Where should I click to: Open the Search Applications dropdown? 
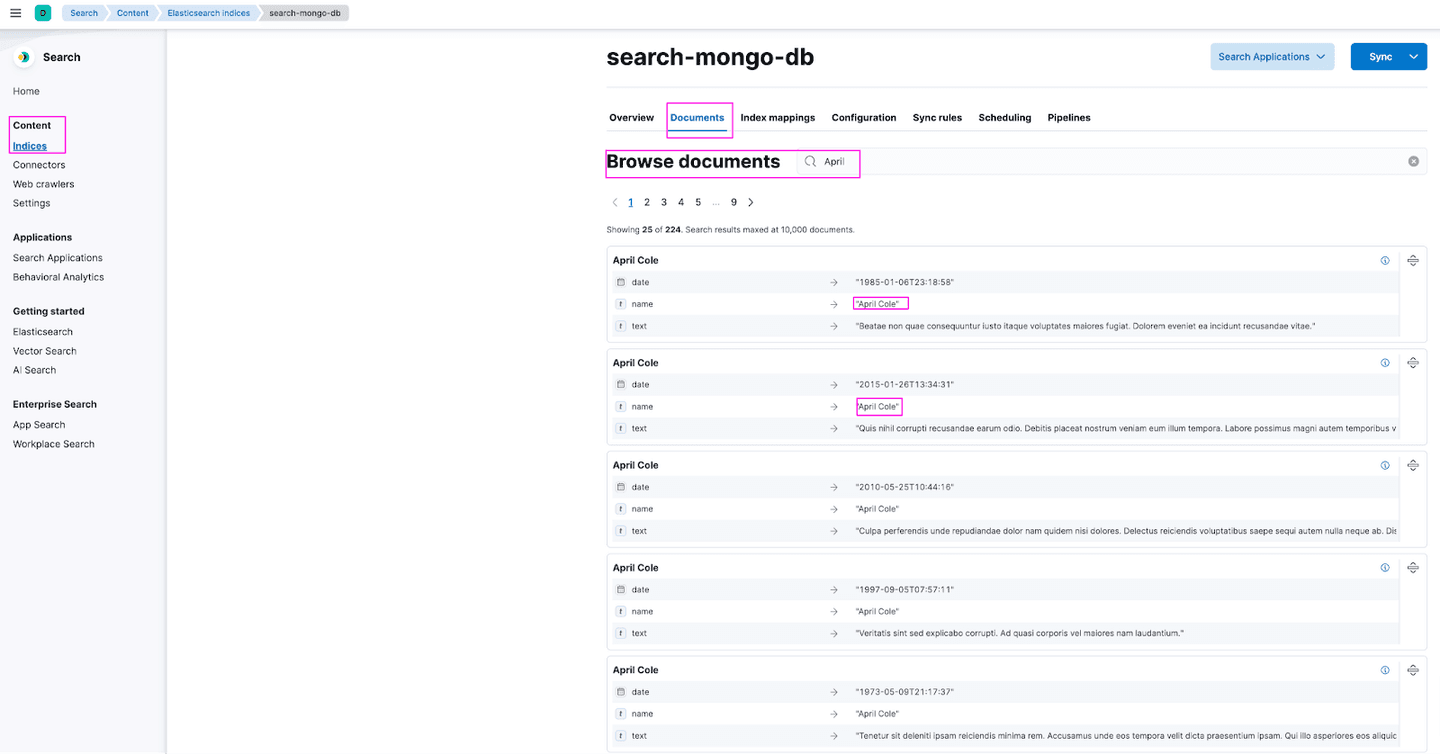[1272, 57]
